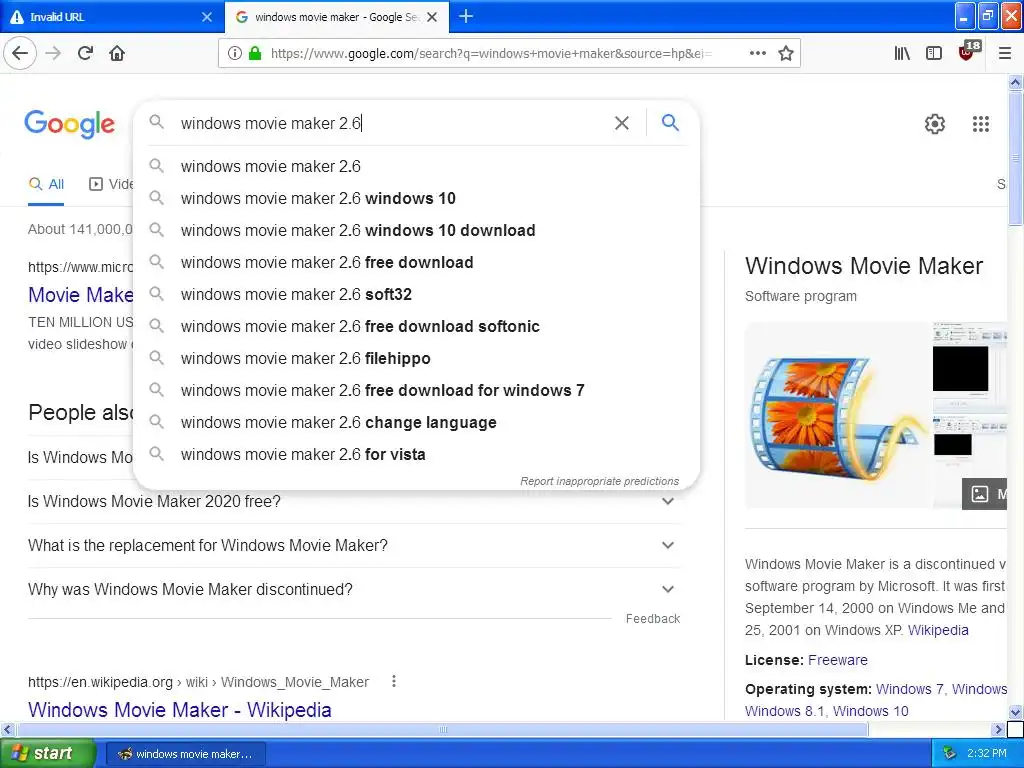Open a new browser tab
Image resolution: width=1024 pixels, height=768 pixels.
point(466,16)
